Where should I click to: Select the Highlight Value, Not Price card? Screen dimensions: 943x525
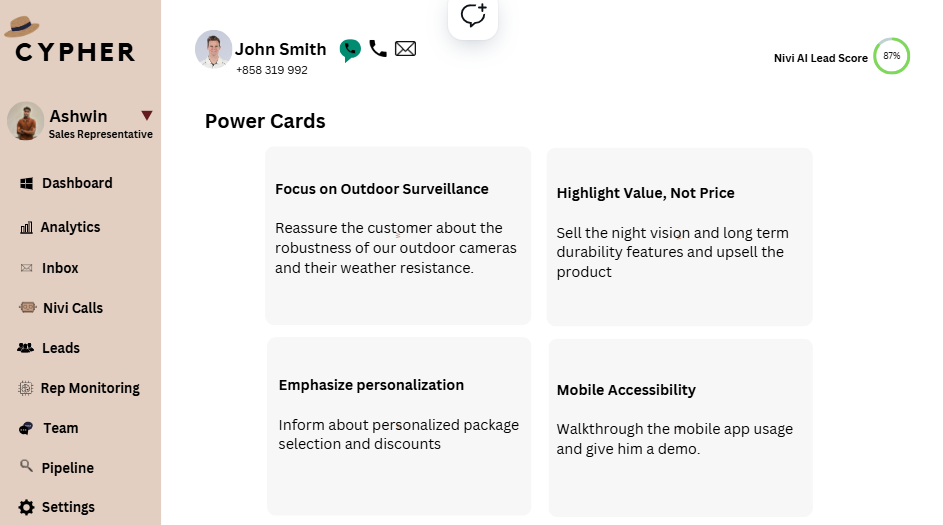pos(679,237)
